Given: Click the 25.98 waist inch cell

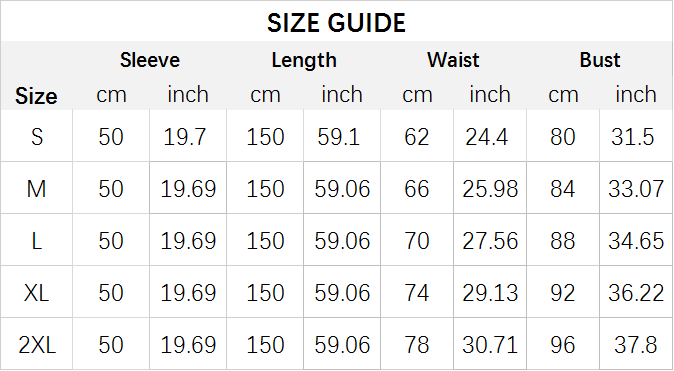Looking at the screenshot, I should pyautogui.click(x=490, y=189).
